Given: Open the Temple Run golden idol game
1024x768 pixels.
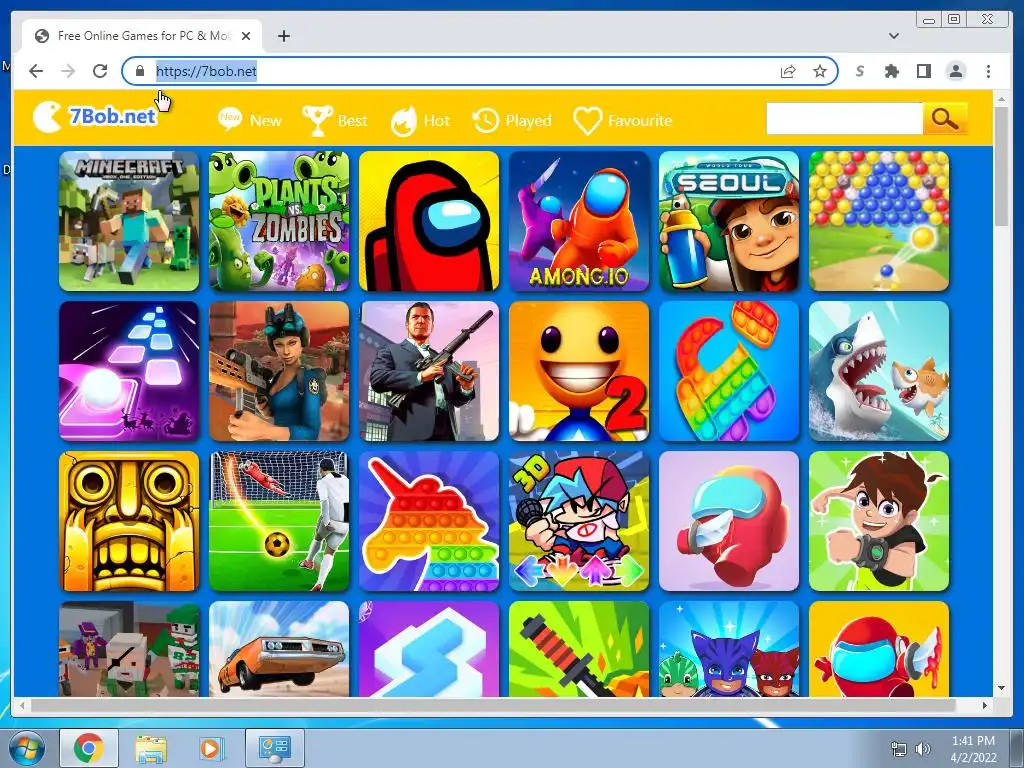Looking at the screenshot, I should coord(129,521).
